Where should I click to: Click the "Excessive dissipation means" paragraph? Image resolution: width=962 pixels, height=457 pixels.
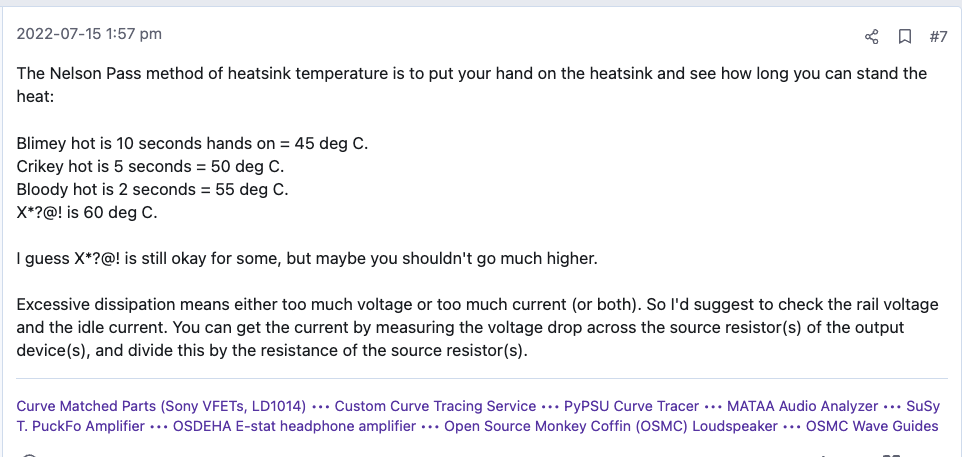[x=471, y=328]
